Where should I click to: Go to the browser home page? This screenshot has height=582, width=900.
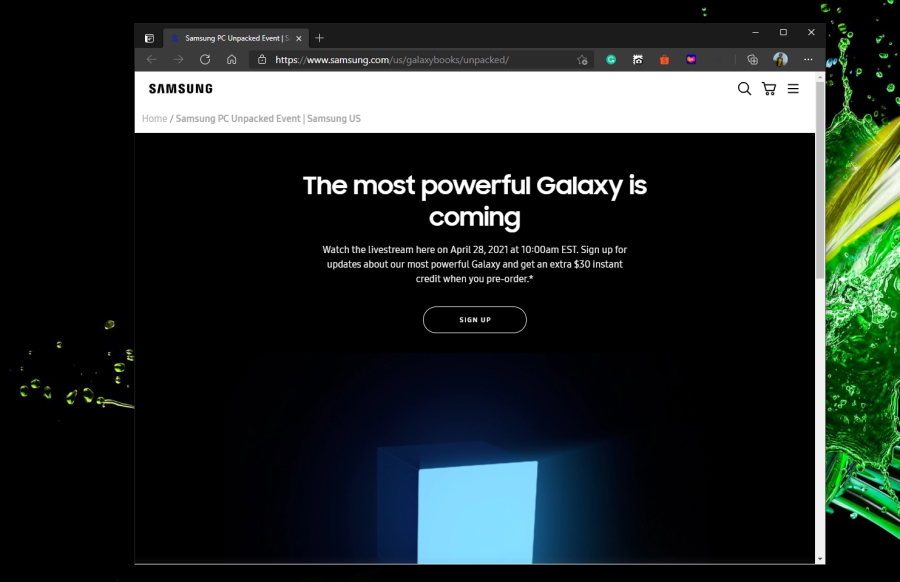tap(231, 60)
